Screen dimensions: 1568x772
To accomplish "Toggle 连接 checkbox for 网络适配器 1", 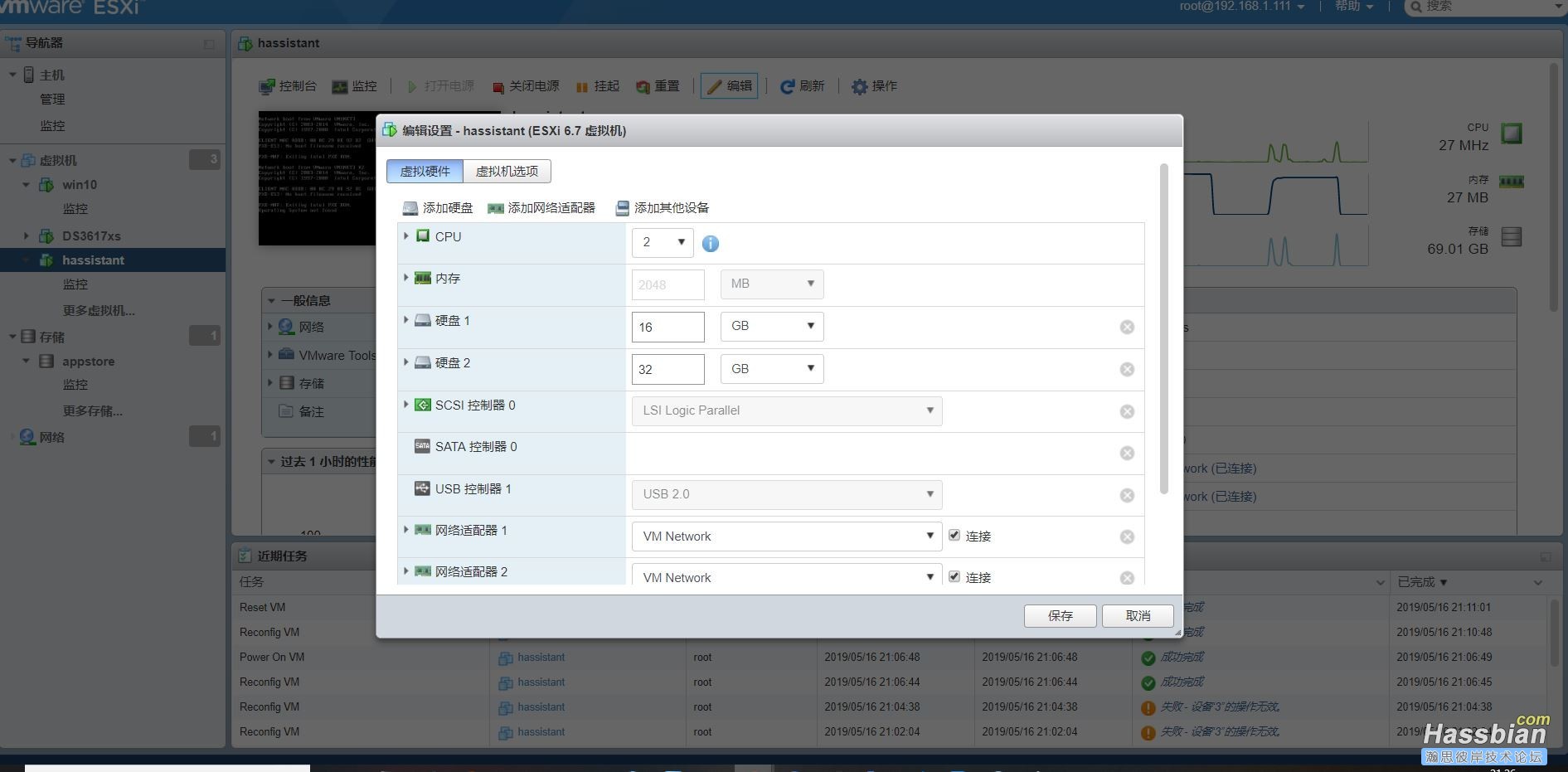I will [x=954, y=536].
